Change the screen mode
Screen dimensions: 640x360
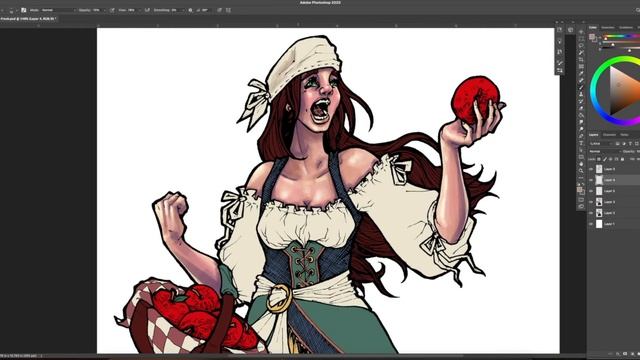coord(581,207)
